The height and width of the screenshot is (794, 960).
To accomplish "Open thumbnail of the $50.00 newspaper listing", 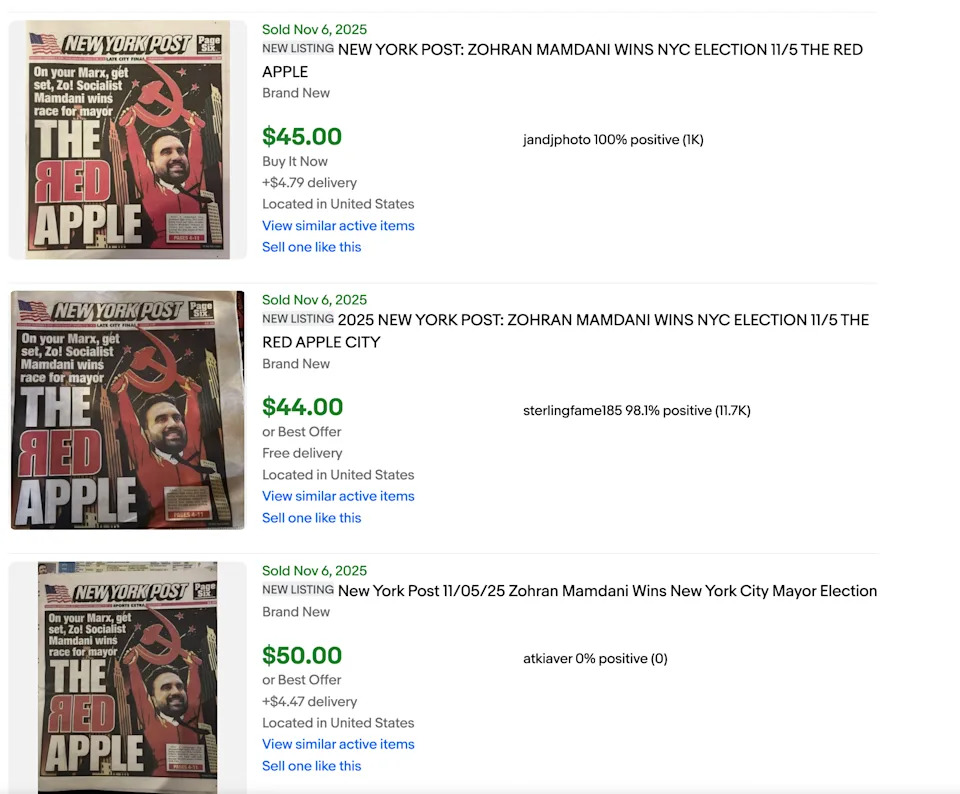I will [128, 678].
